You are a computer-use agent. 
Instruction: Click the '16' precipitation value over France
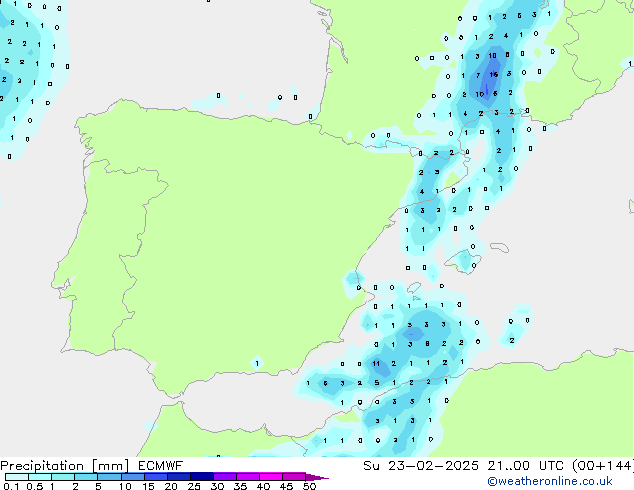(x=494, y=74)
